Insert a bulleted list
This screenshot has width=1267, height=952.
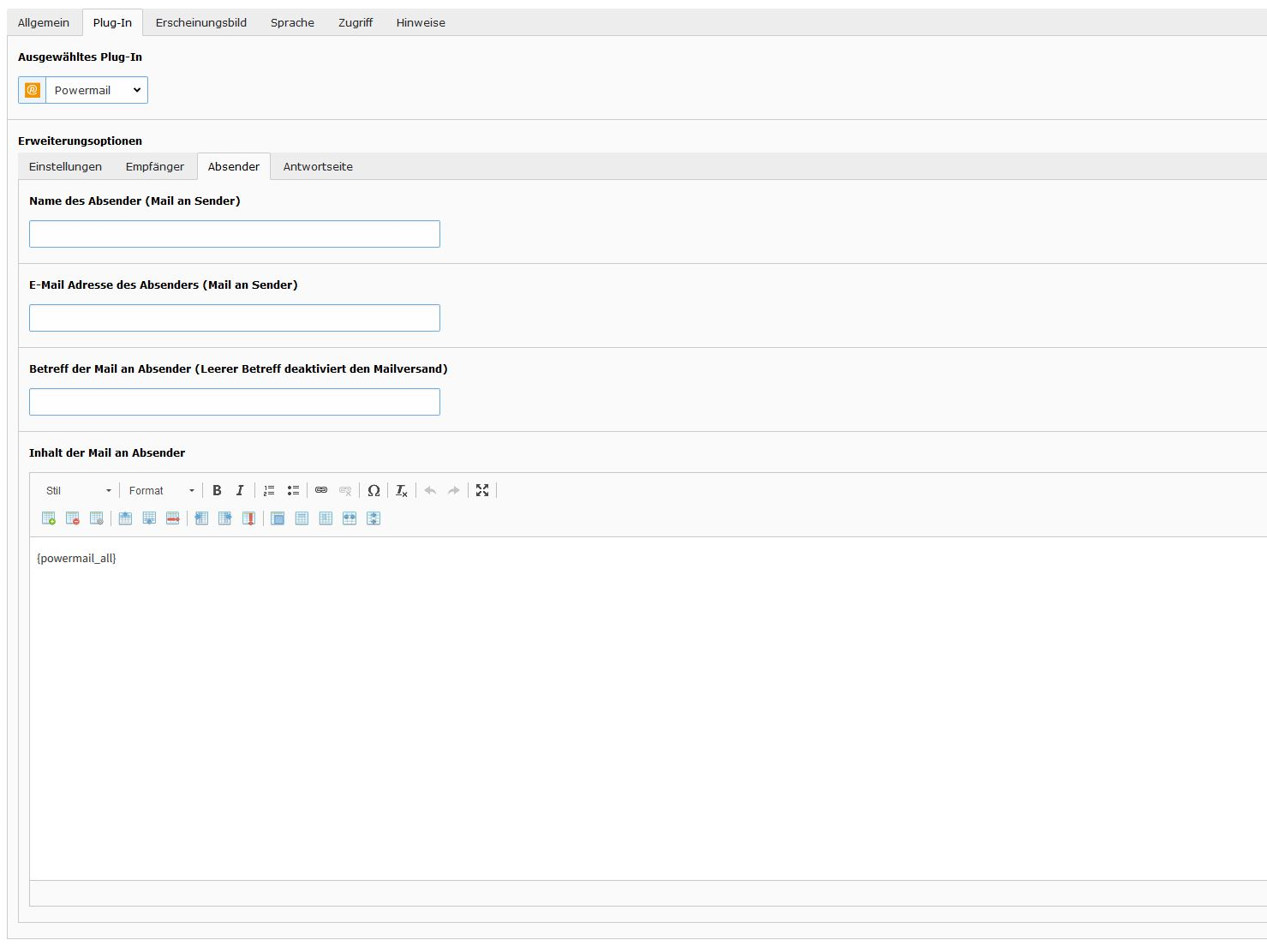point(293,490)
